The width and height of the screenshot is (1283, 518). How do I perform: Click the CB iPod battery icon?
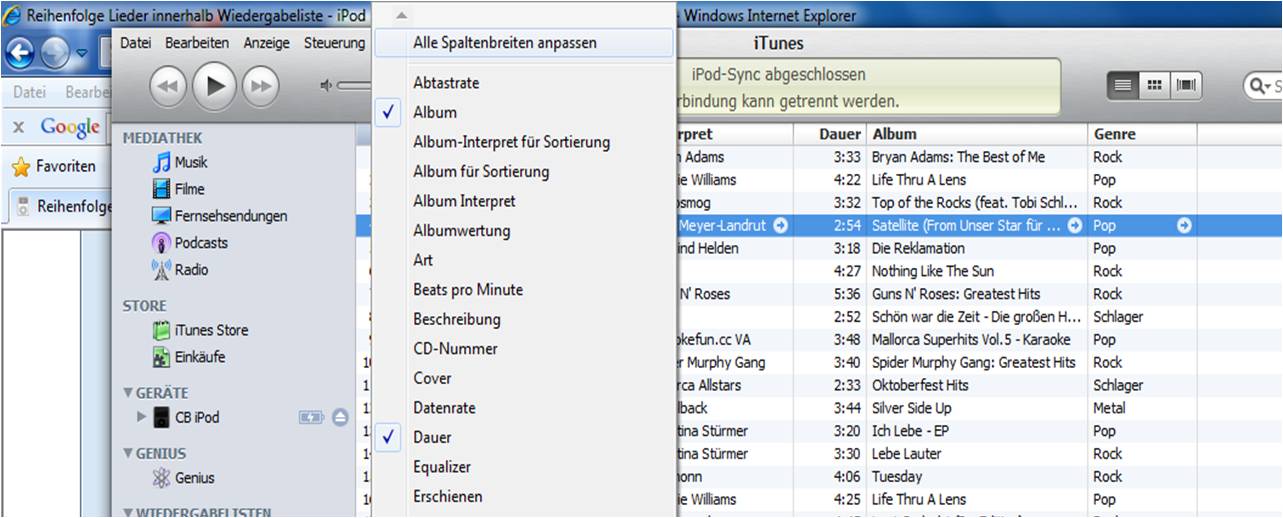(312, 417)
